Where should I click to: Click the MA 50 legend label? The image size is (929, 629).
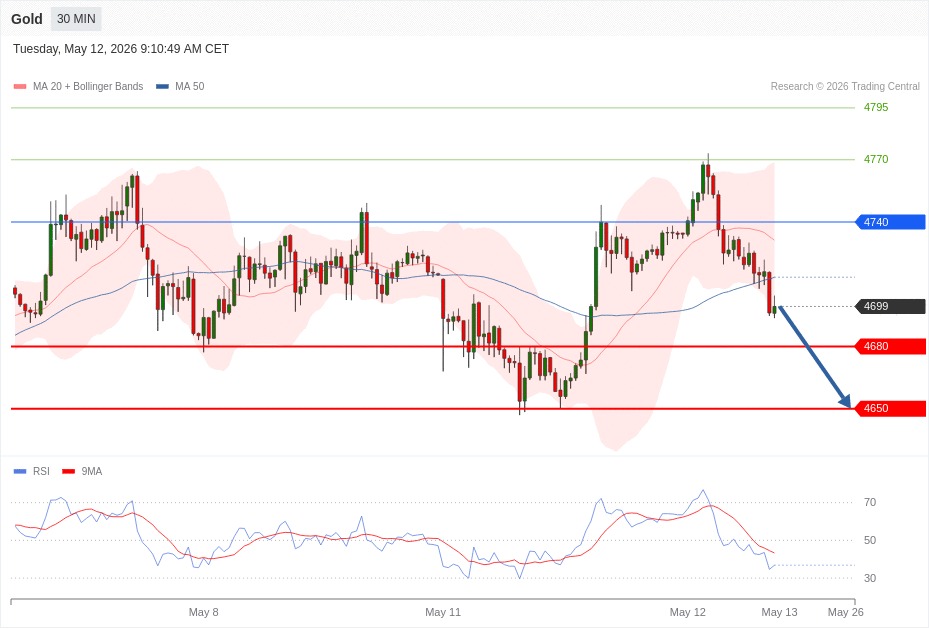190,86
